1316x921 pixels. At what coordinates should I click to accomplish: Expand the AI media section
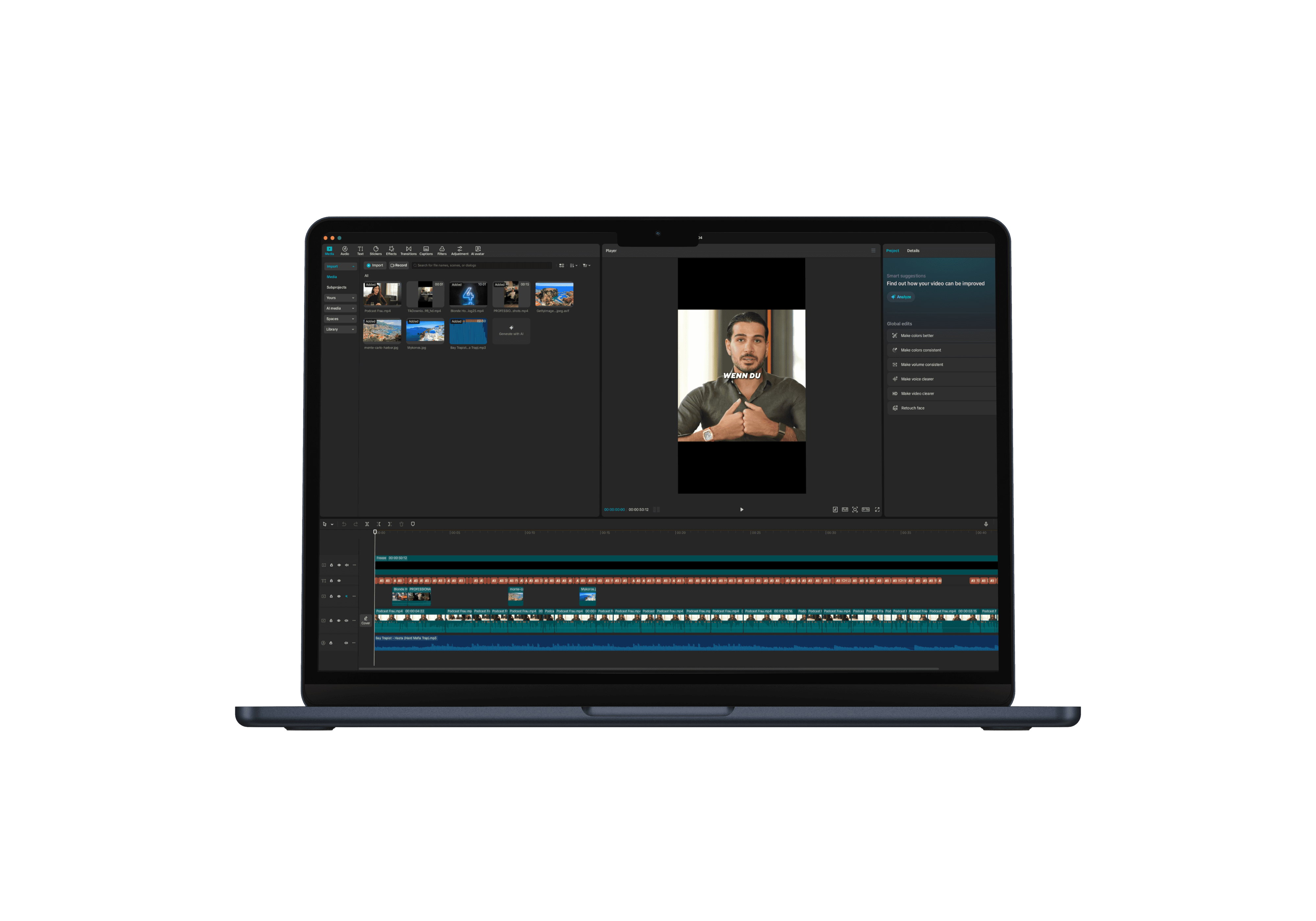[x=340, y=308]
